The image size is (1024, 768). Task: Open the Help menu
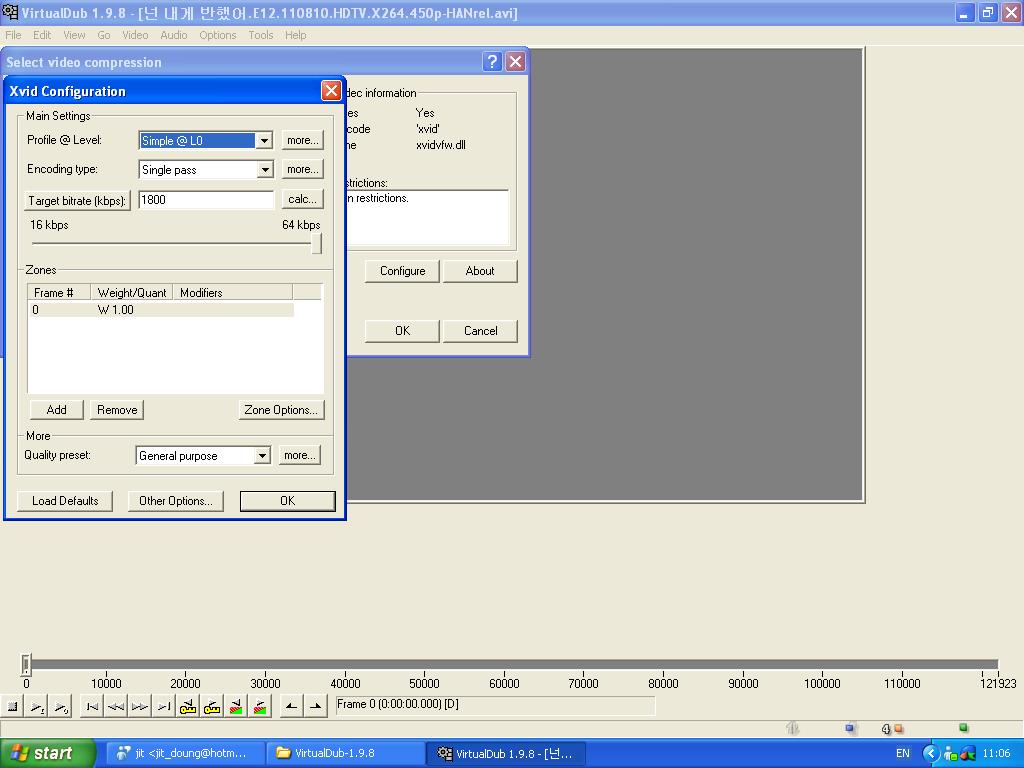[x=295, y=35]
